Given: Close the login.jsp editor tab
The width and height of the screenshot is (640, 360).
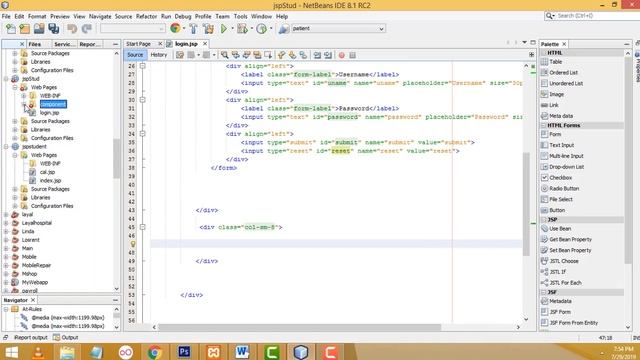Looking at the screenshot, I should click(x=205, y=44).
